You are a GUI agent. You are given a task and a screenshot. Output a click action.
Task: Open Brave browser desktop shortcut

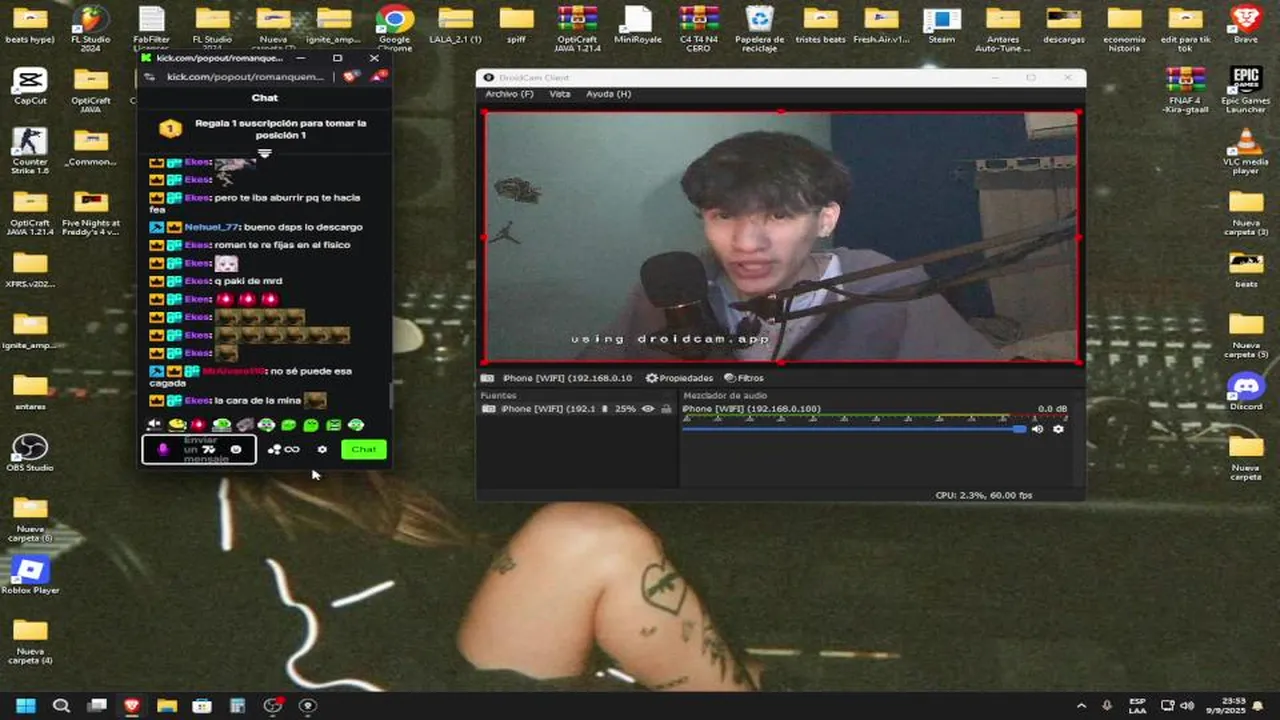pos(1246,26)
